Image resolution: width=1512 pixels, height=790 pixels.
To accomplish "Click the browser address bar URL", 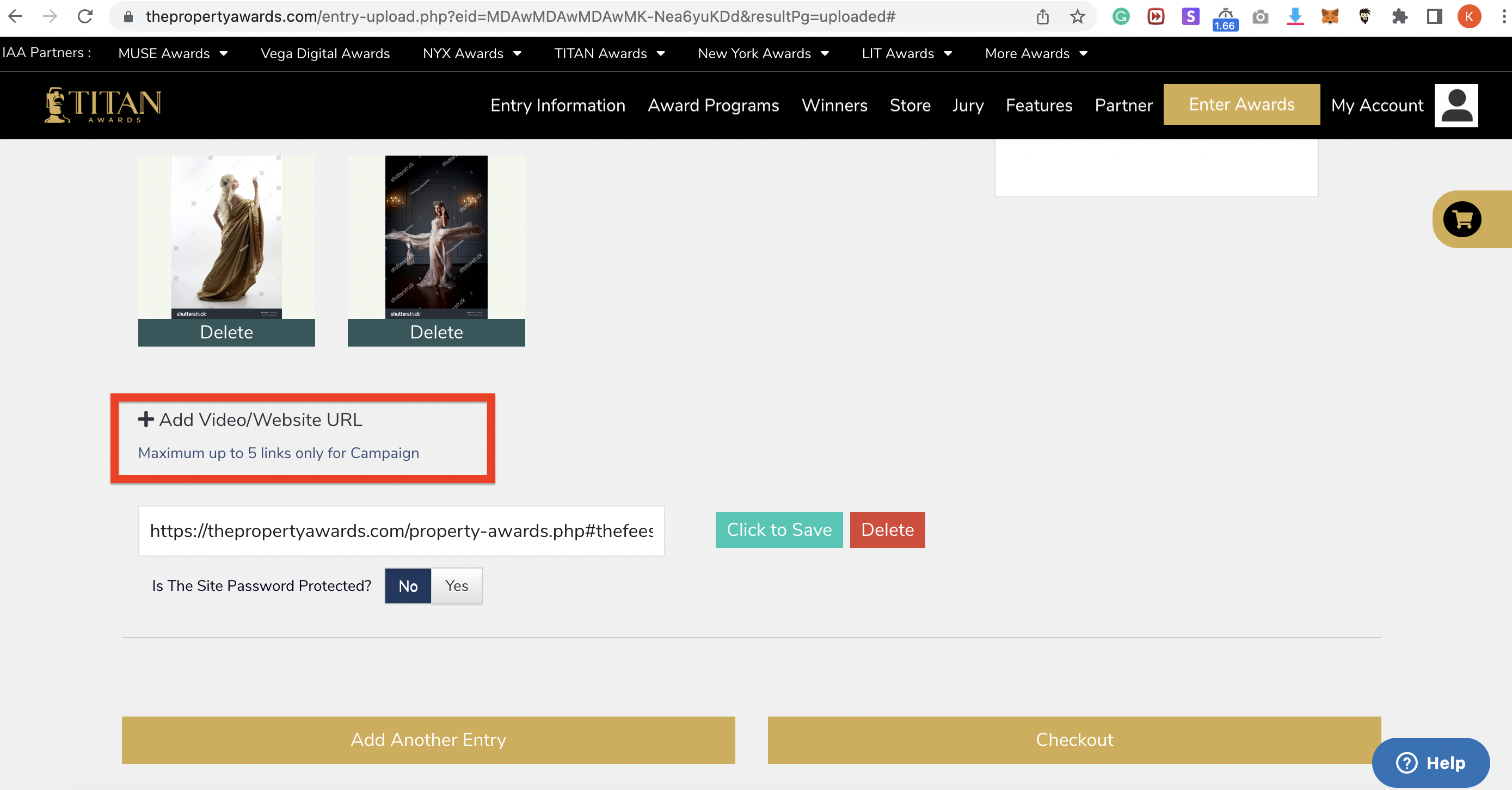I will pyautogui.click(x=520, y=16).
